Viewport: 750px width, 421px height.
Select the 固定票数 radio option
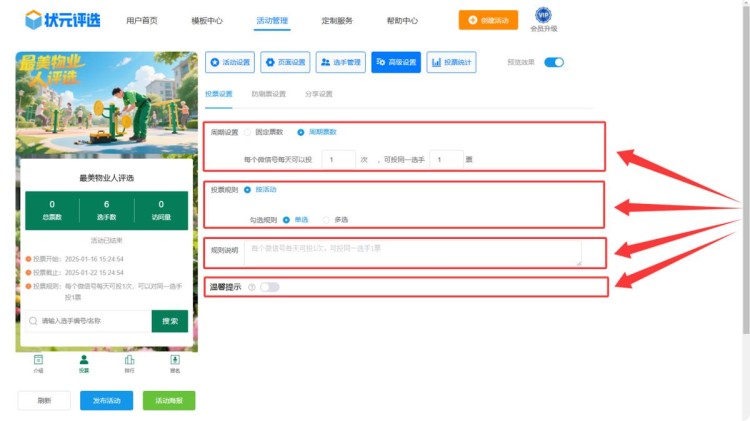pyautogui.click(x=248, y=132)
